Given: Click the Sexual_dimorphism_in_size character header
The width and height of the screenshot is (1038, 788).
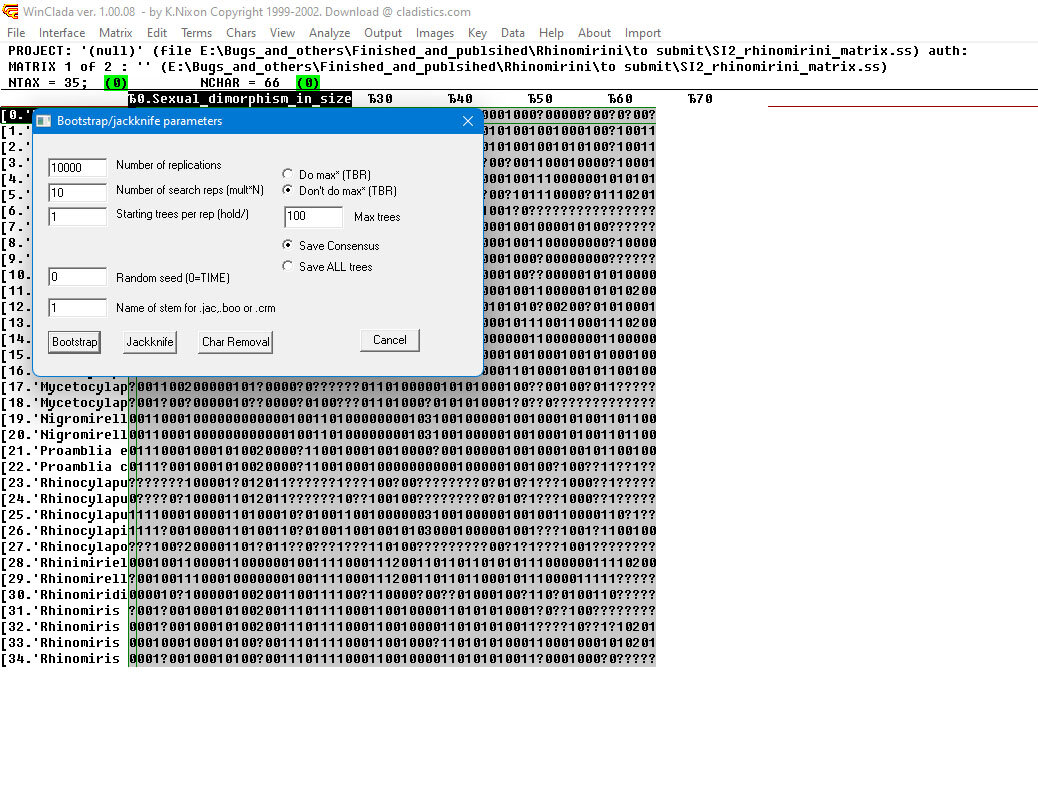Looking at the screenshot, I should click(x=240, y=99).
